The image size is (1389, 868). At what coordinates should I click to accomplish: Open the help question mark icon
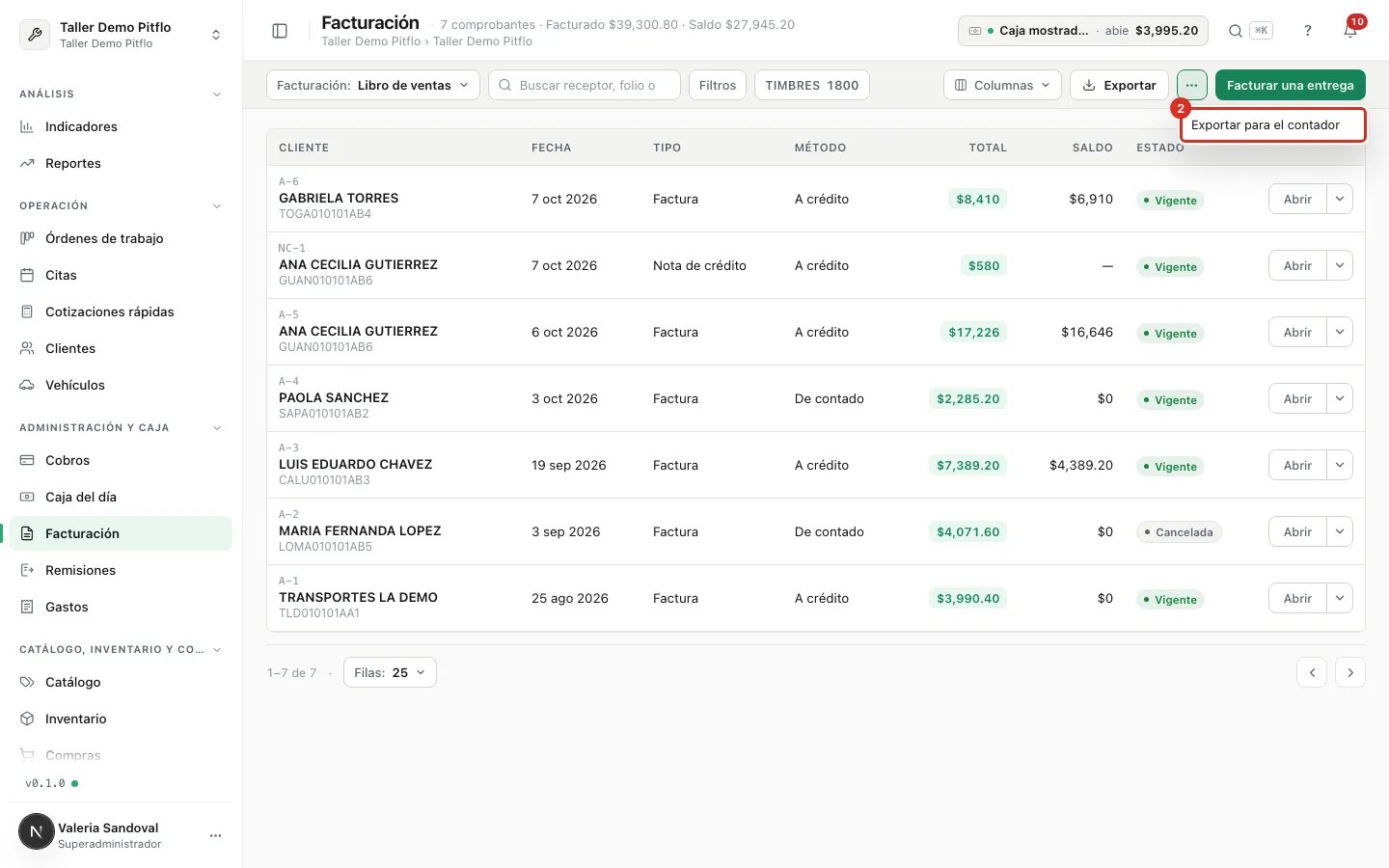[x=1308, y=31]
